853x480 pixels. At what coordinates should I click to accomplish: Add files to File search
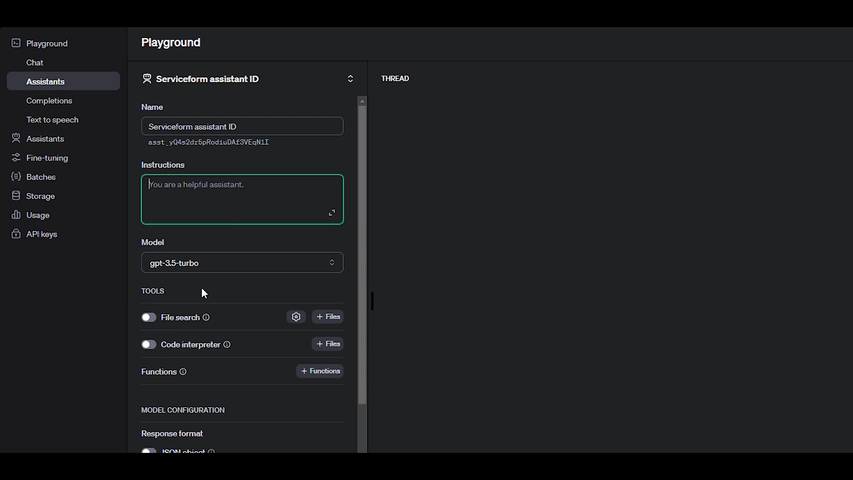tap(327, 317)
